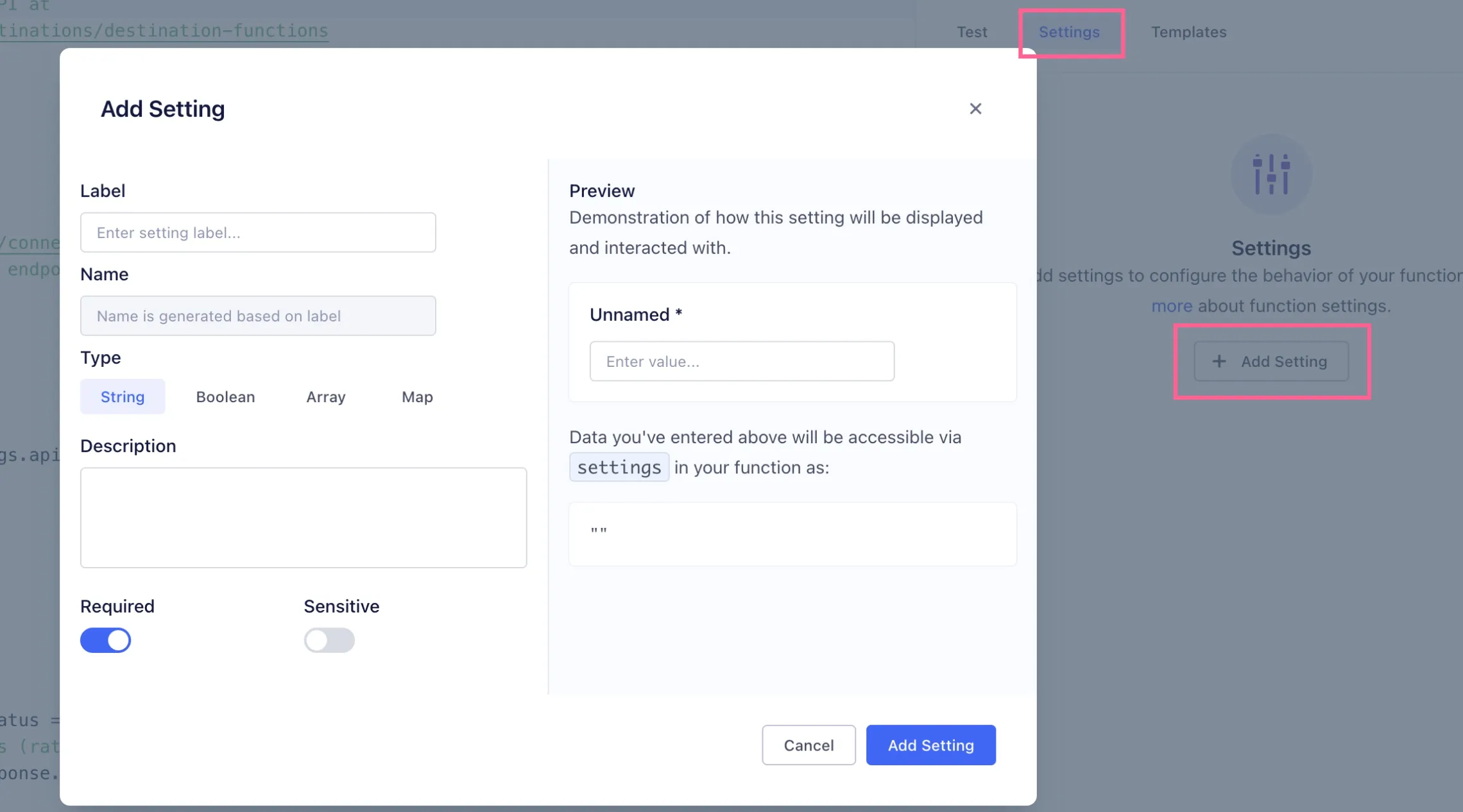
Task: Click into the Description text area
Action: click(304, 518)
